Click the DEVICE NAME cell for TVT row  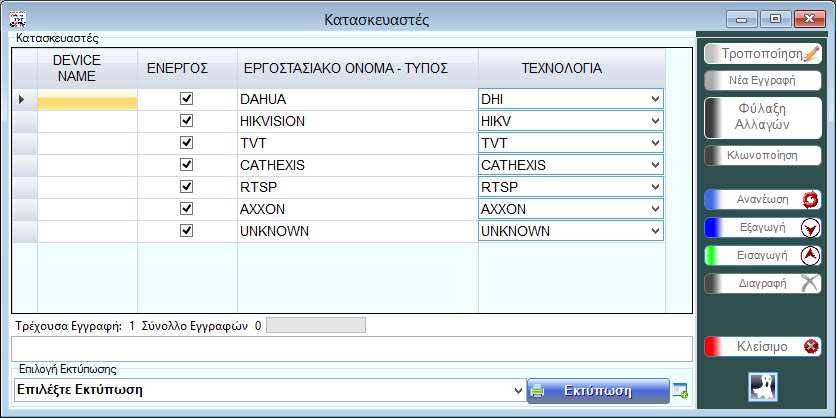point(86,143)
